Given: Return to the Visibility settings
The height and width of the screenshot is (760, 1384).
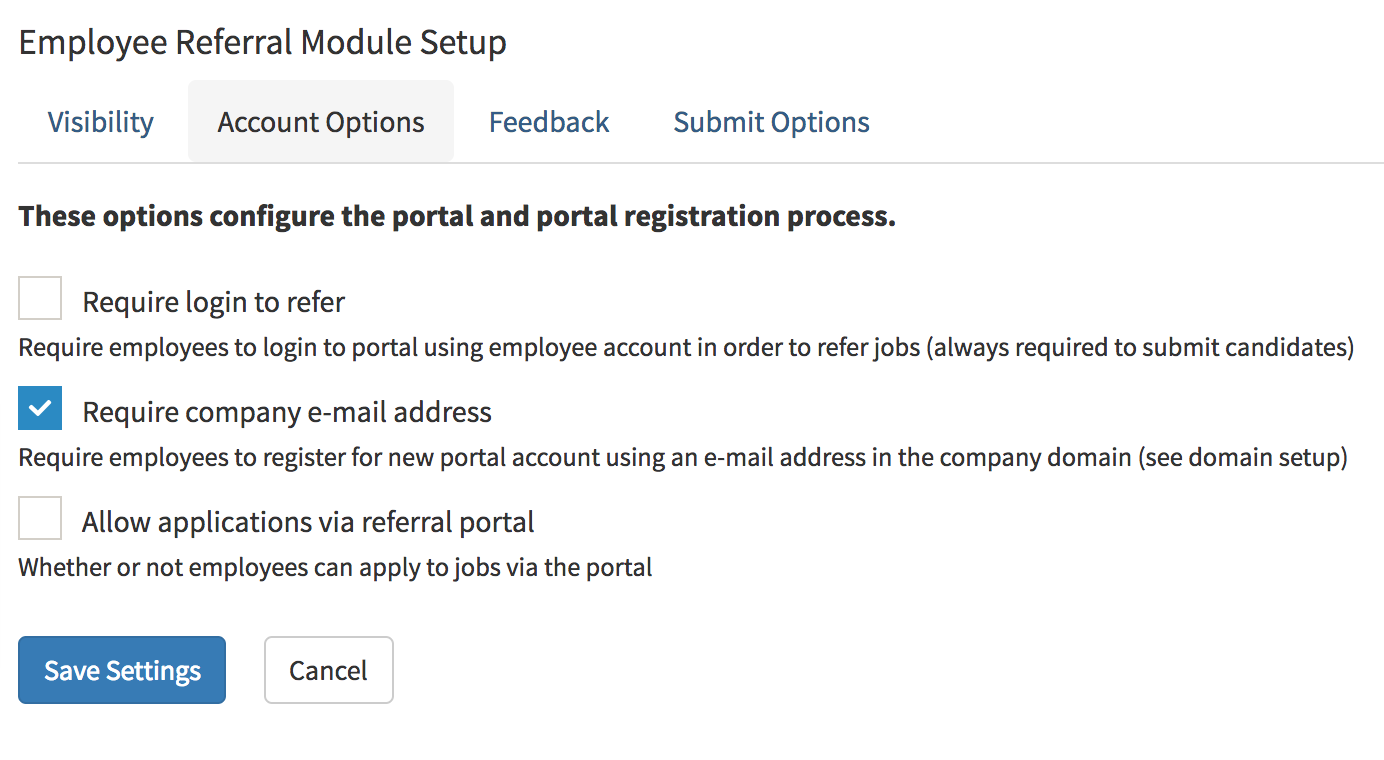Looking at the screenshot, I should [99, 121].
